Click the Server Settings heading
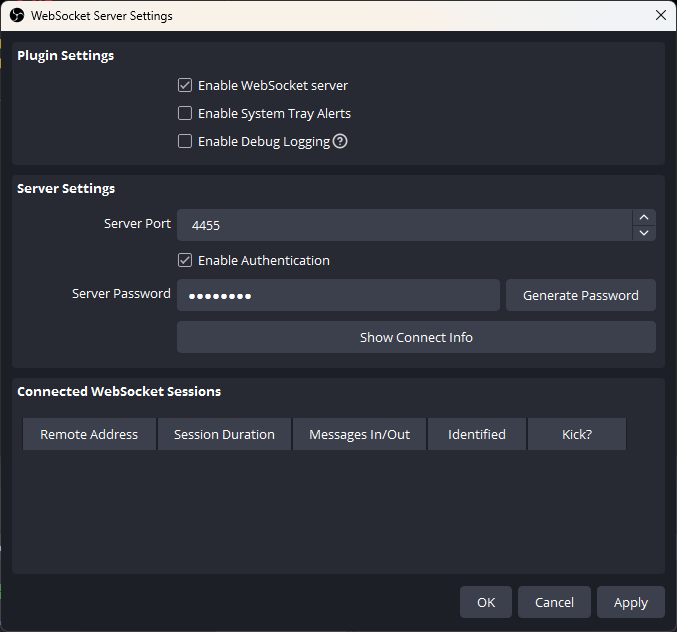This screenshot has height=632, width=677. click(66, 189)
